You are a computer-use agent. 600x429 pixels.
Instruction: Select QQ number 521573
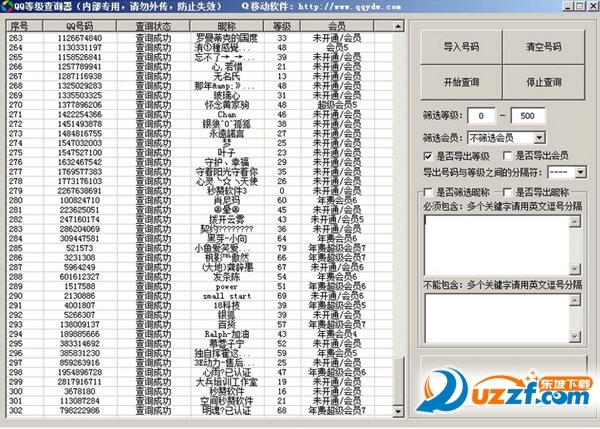click(x=80, y=248)
